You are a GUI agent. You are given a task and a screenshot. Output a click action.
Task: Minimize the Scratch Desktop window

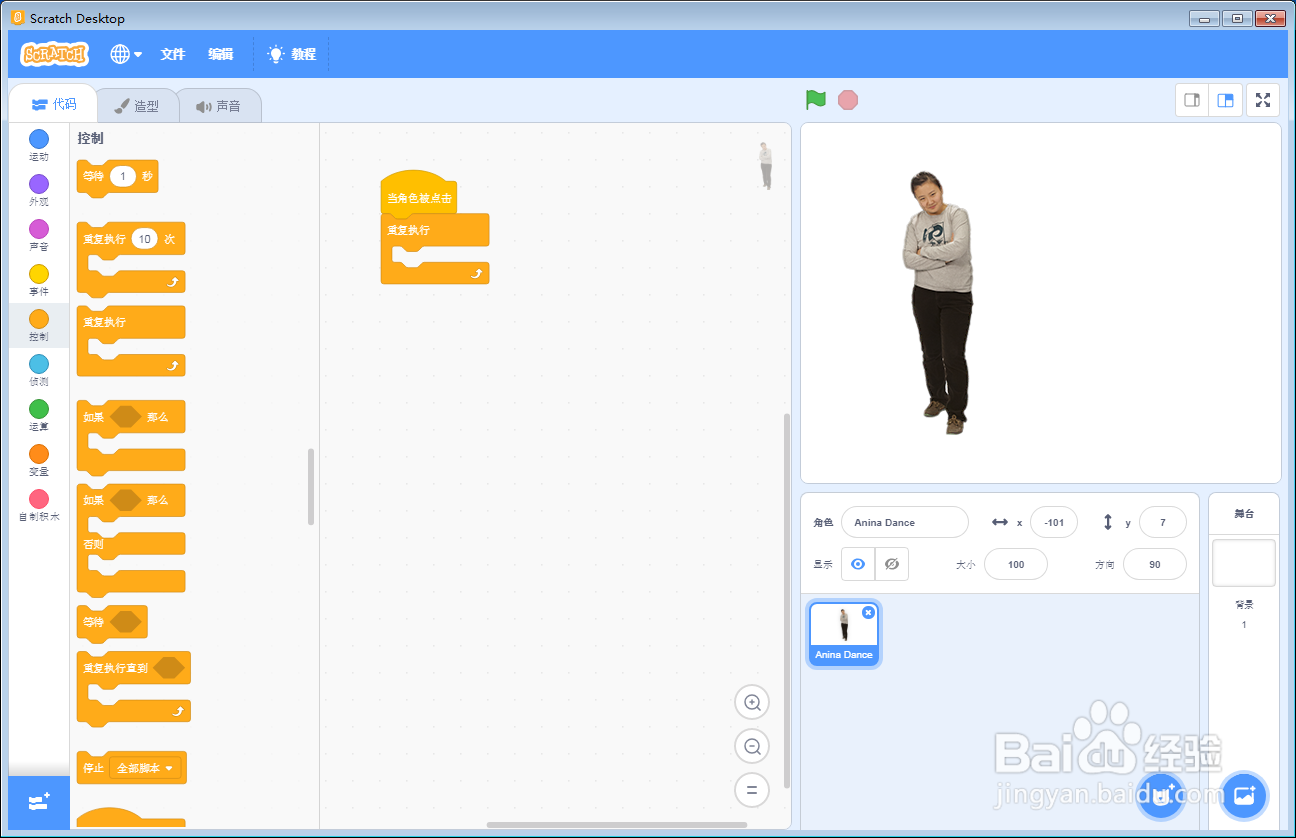(1204, 18)
